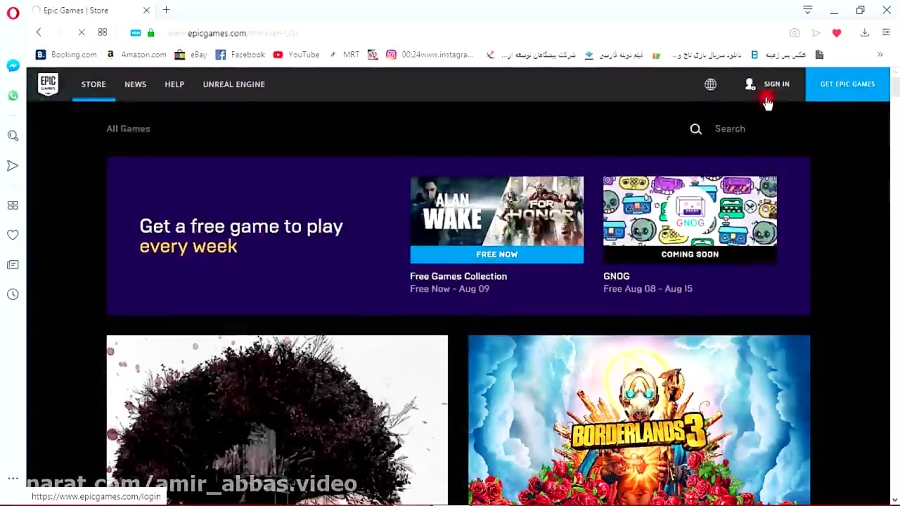Open language globe selector

(711, 84)
